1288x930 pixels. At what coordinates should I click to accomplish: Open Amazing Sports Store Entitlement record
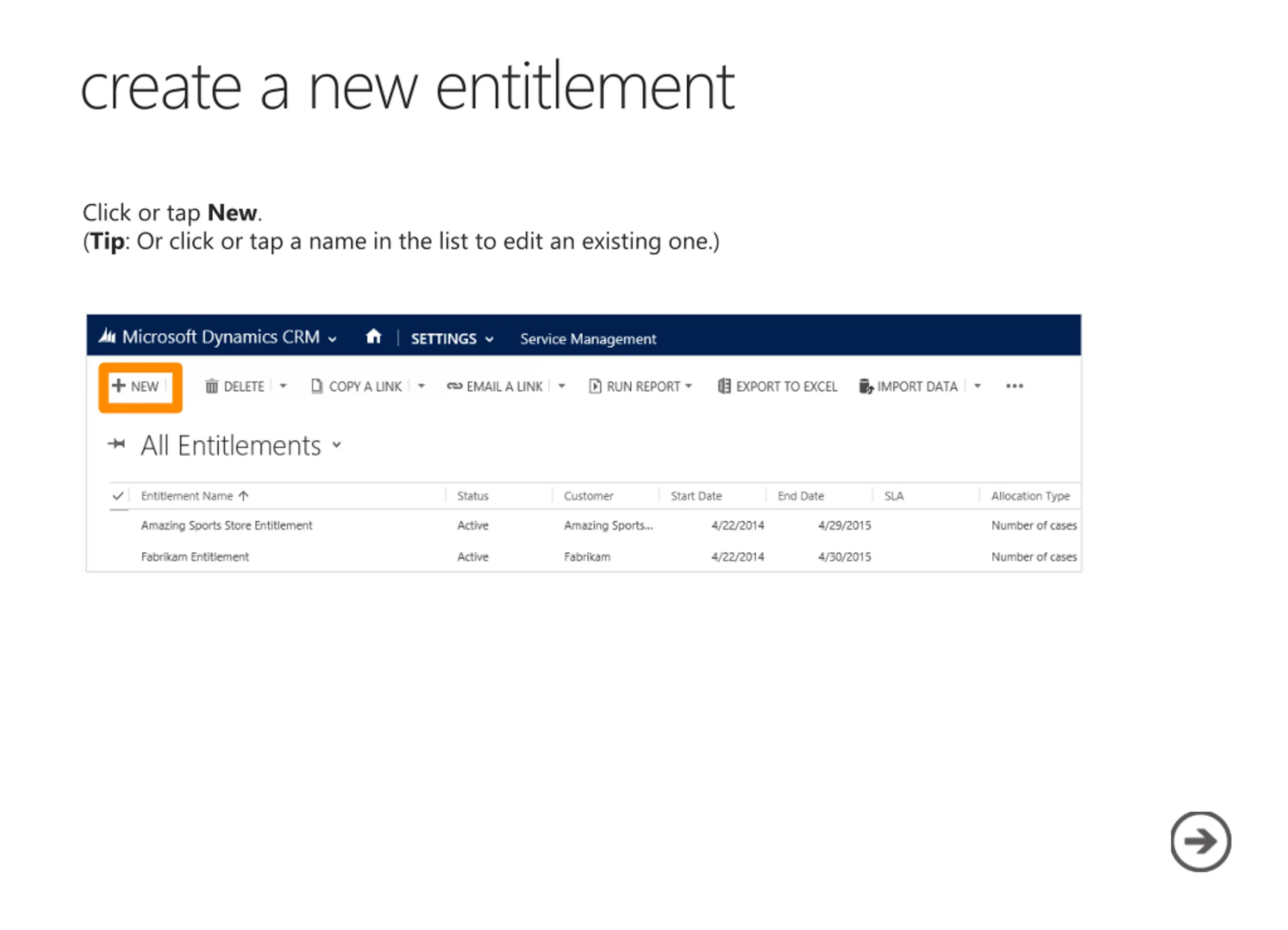tap(226, 525)
